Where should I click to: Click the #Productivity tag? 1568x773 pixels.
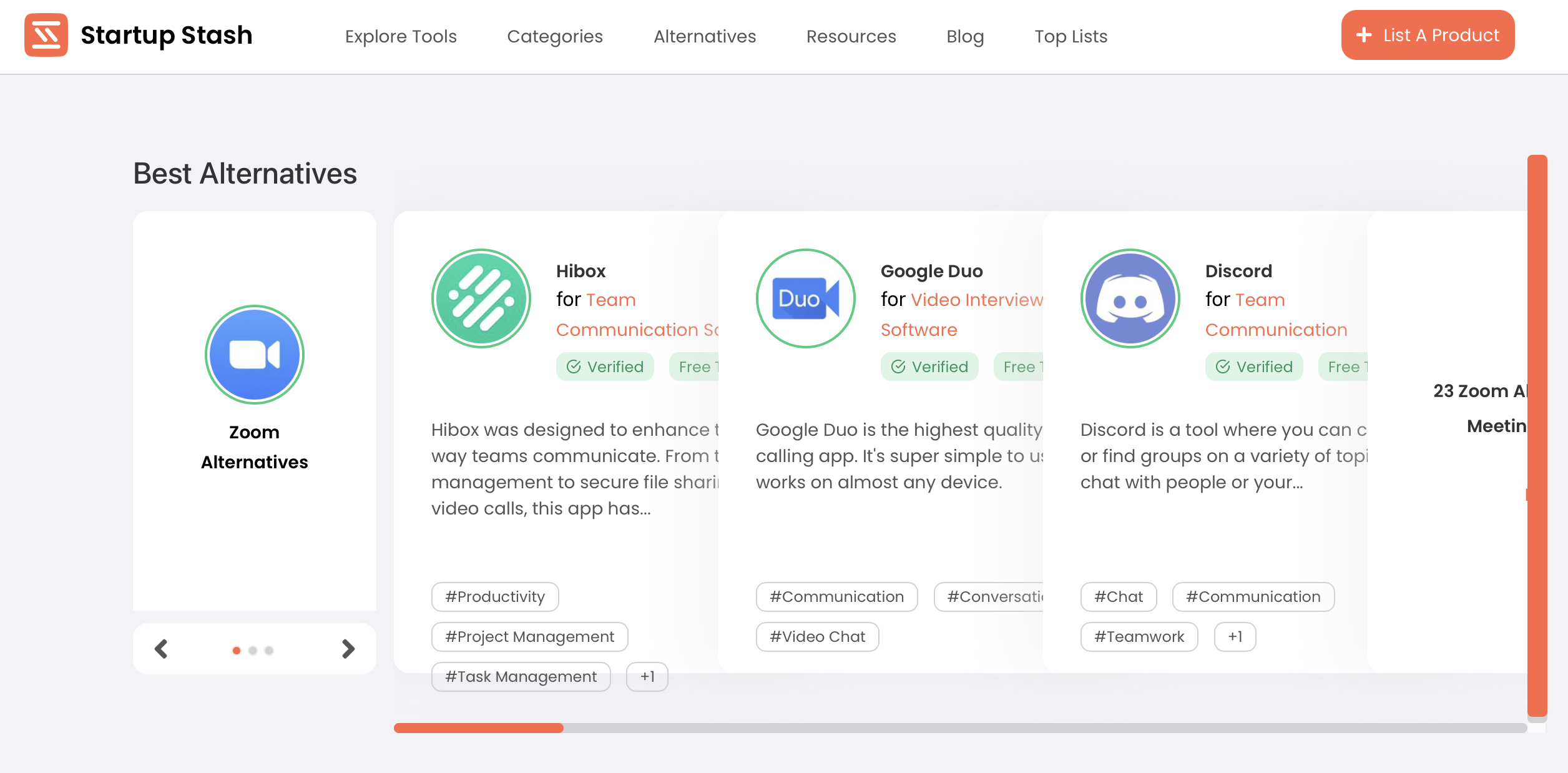[x=495, y=597]
